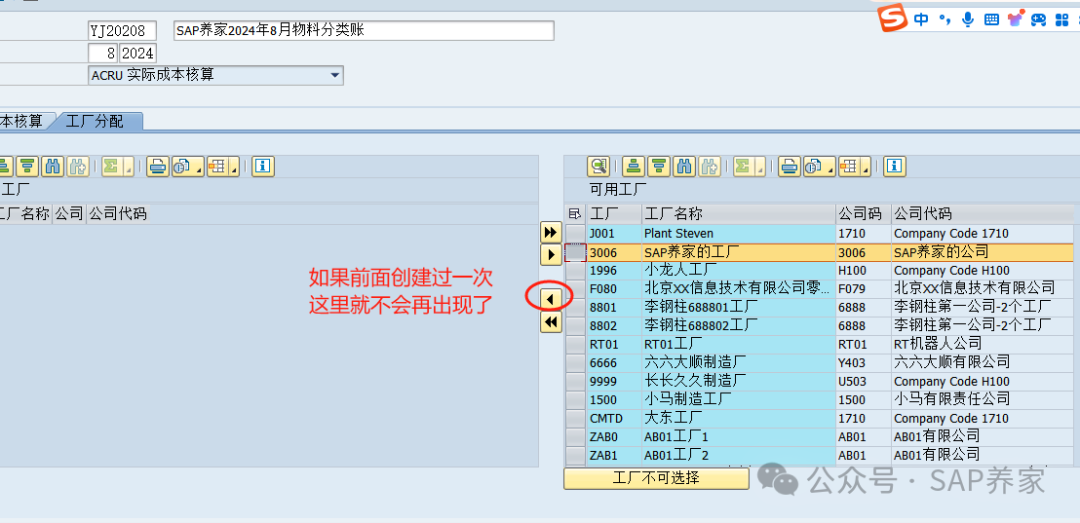Open Layout dropdown arrow in left plants toolbar

pos(233,168)
